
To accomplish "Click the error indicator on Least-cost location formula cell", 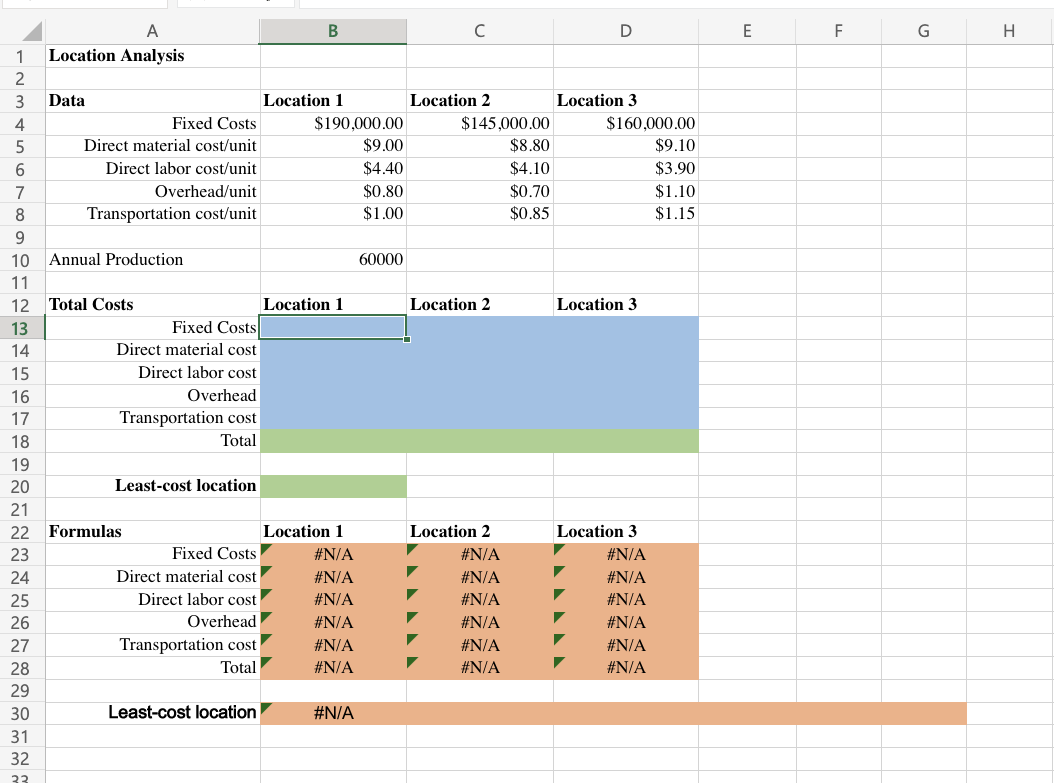I will pos(265,708).
